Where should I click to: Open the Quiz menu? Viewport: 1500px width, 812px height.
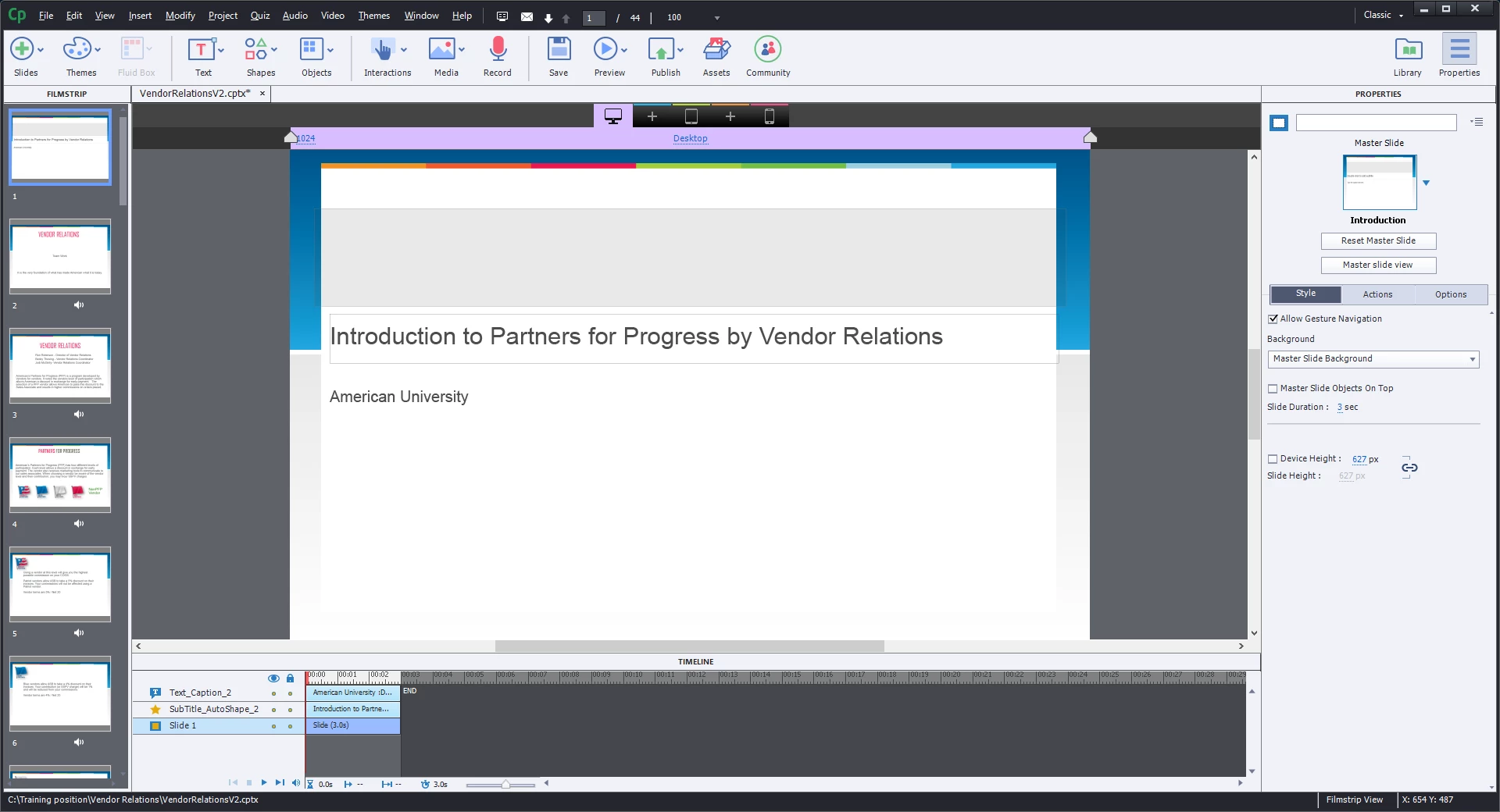point(260,16)
